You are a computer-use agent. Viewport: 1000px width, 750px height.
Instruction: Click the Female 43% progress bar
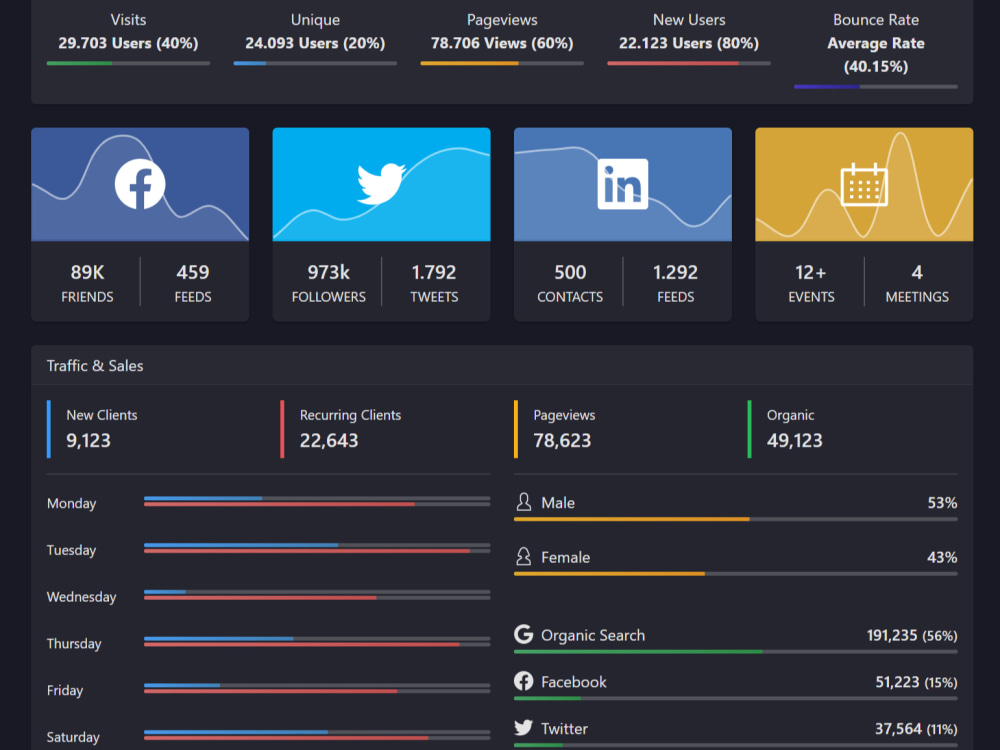click(x=735, y=574)
